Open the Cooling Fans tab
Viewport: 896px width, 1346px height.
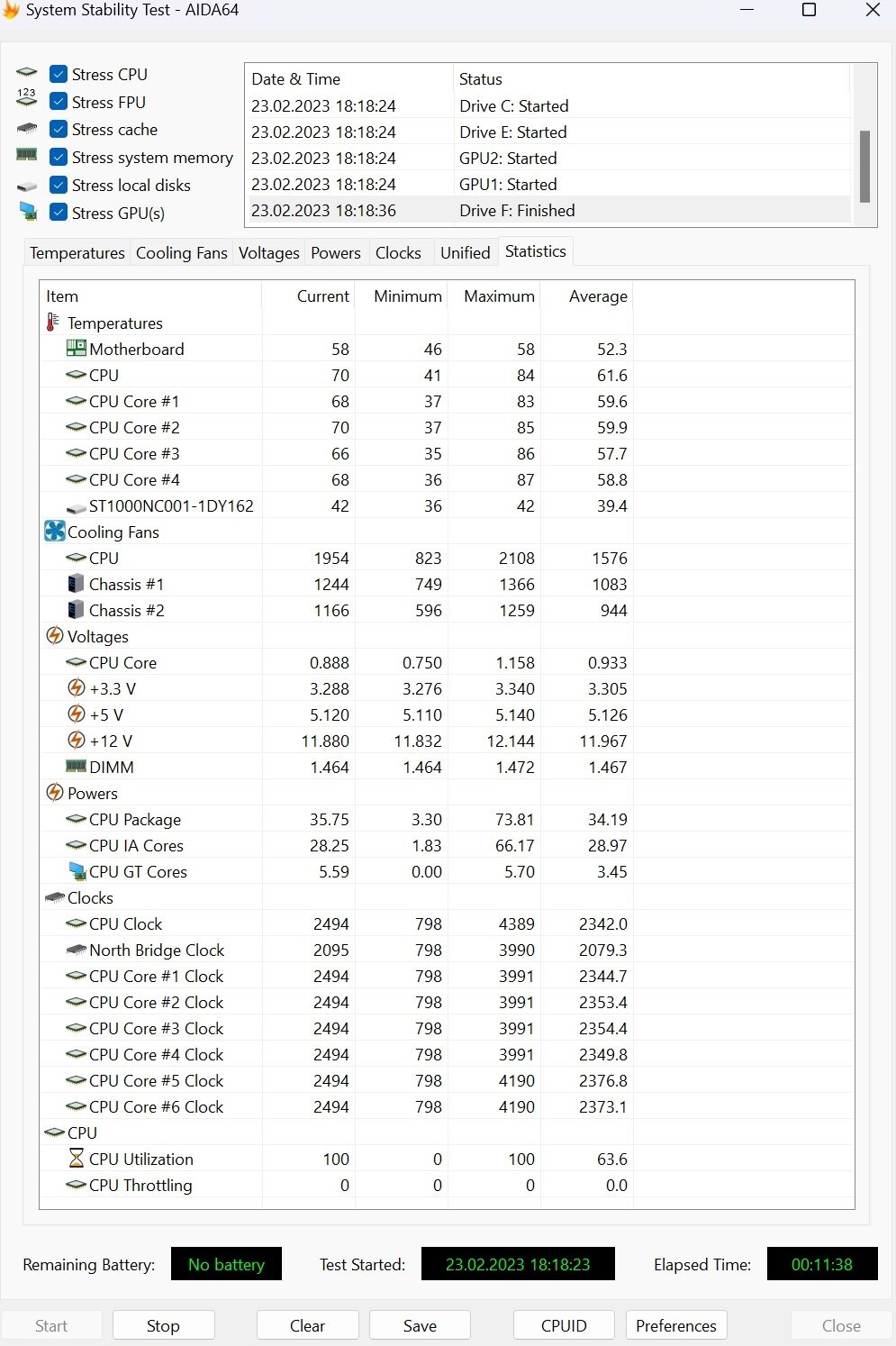(x=182, y=252)
